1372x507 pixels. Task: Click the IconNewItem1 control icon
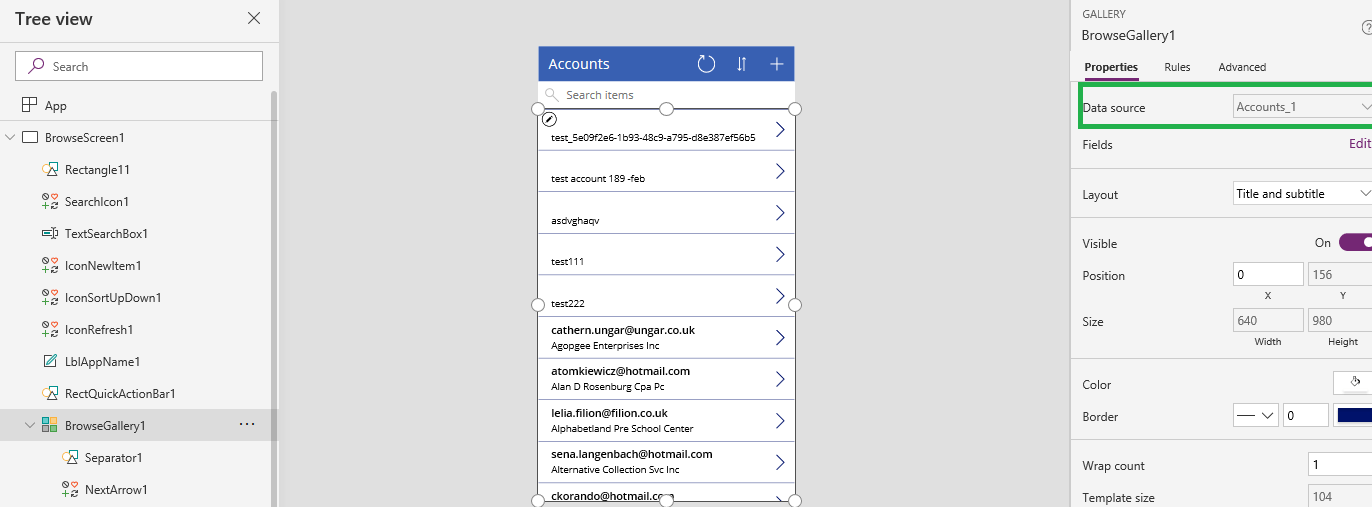[x=50, y=265]
